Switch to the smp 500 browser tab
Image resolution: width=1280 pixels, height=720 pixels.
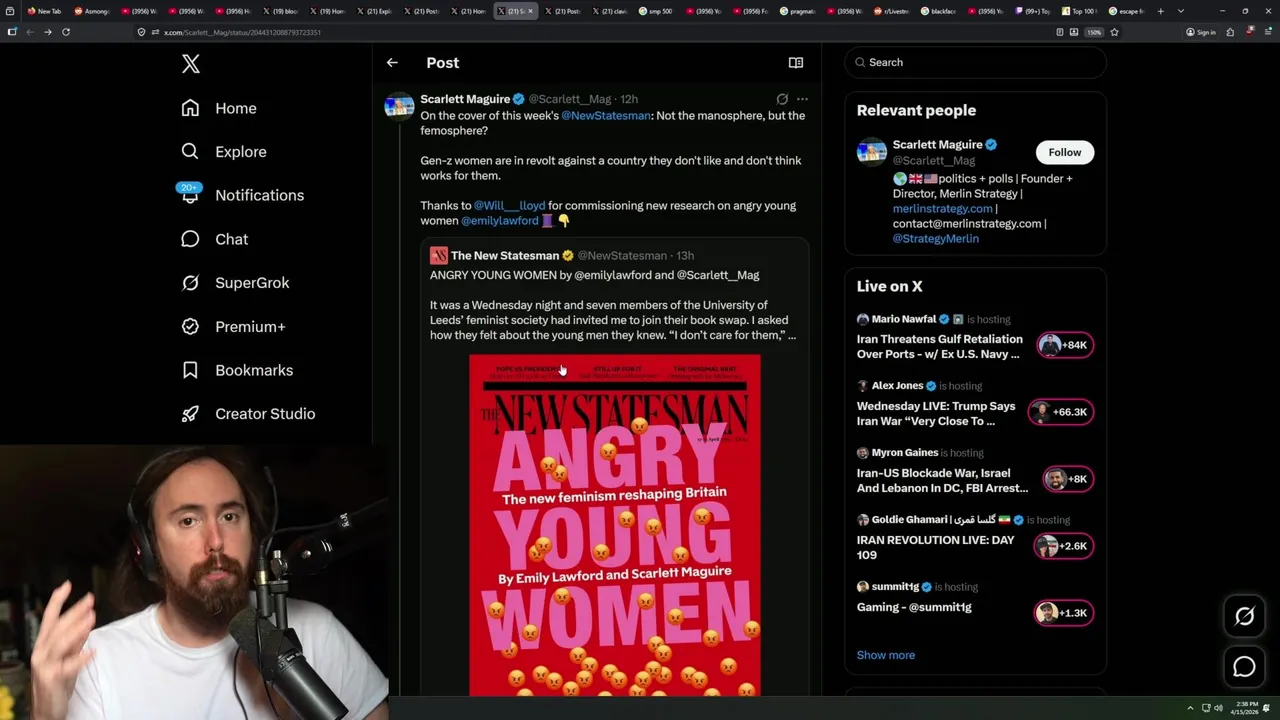(658, 11)
